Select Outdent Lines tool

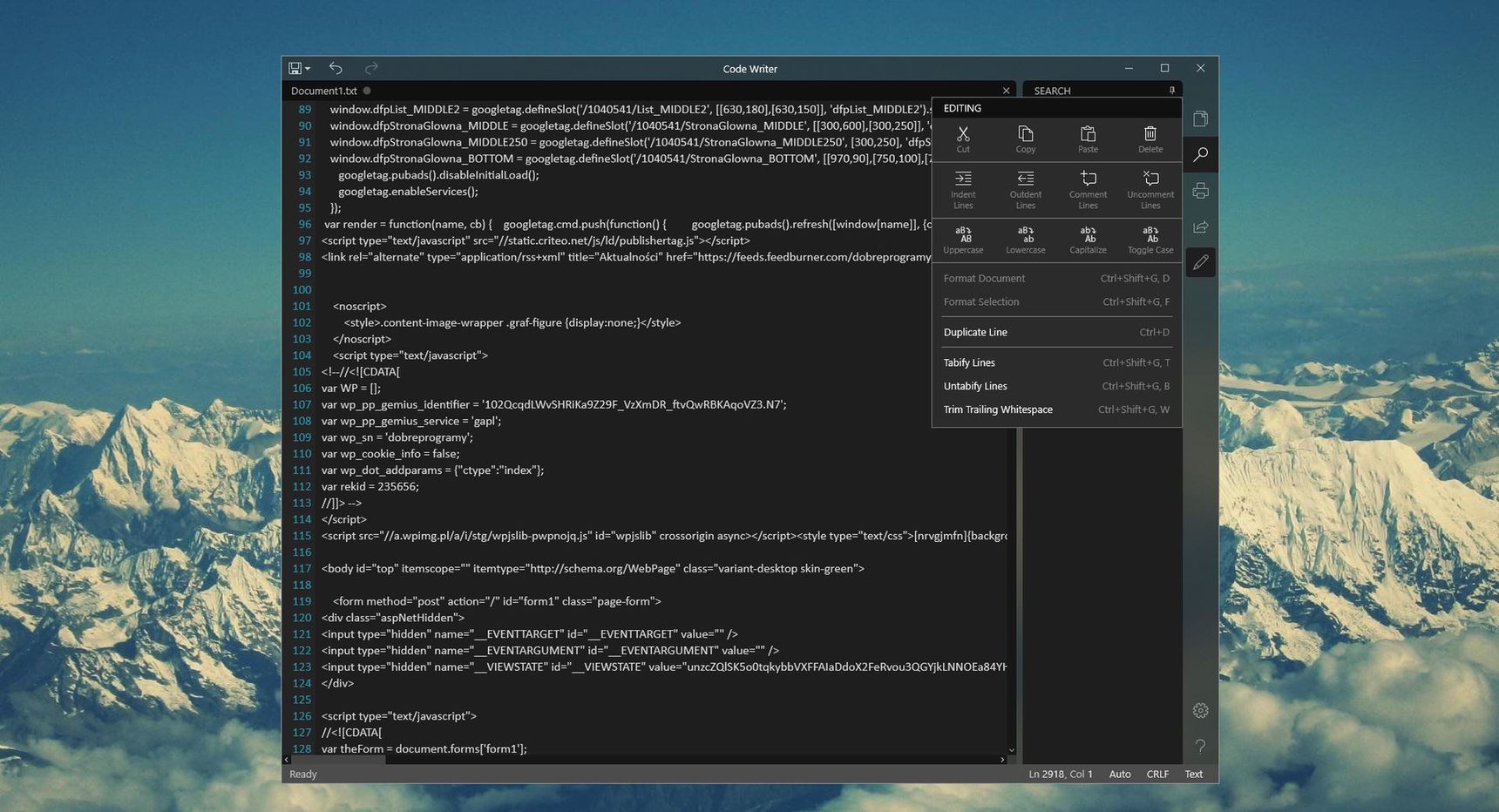click(1026, 189)
